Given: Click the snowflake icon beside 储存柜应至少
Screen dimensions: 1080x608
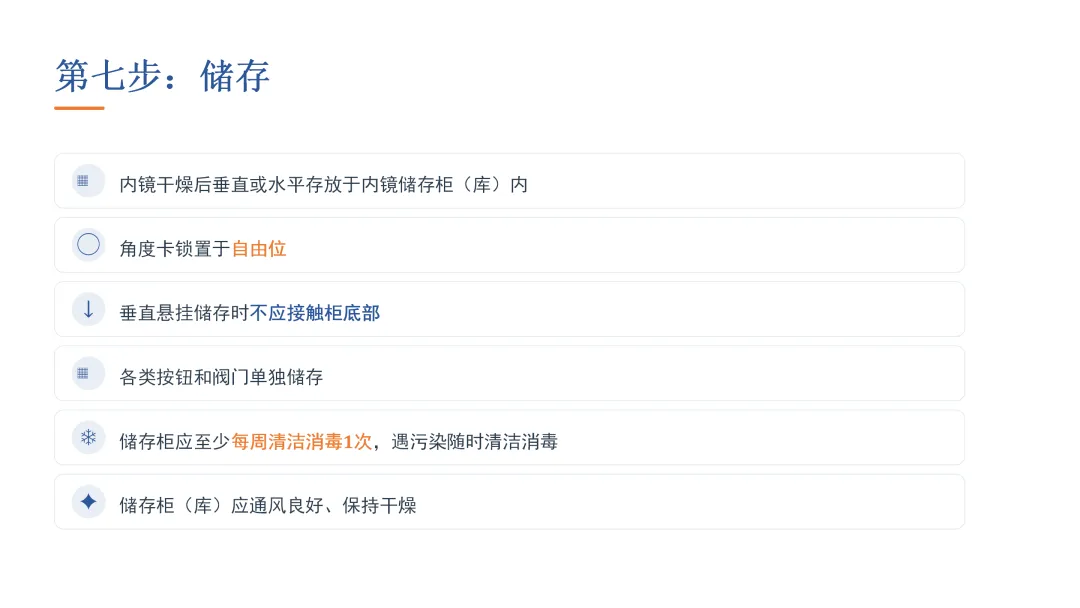Looking at the screenshot, I should point(88,437).
